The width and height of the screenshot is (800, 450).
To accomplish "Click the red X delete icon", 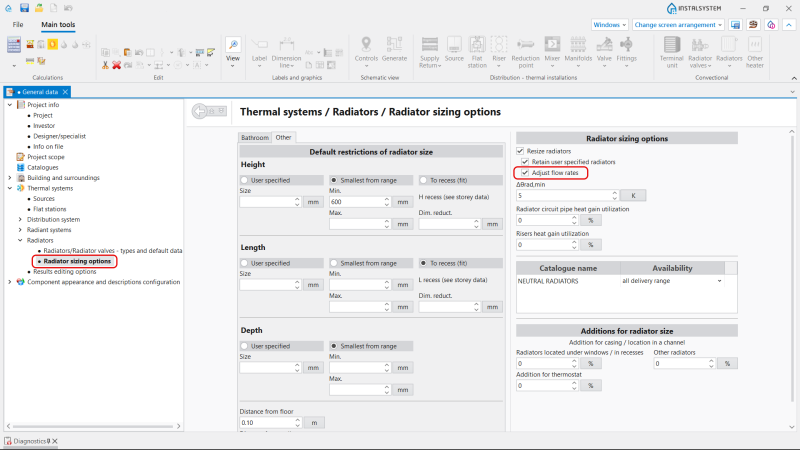I will pyautogui.click(x=116, y=65).
